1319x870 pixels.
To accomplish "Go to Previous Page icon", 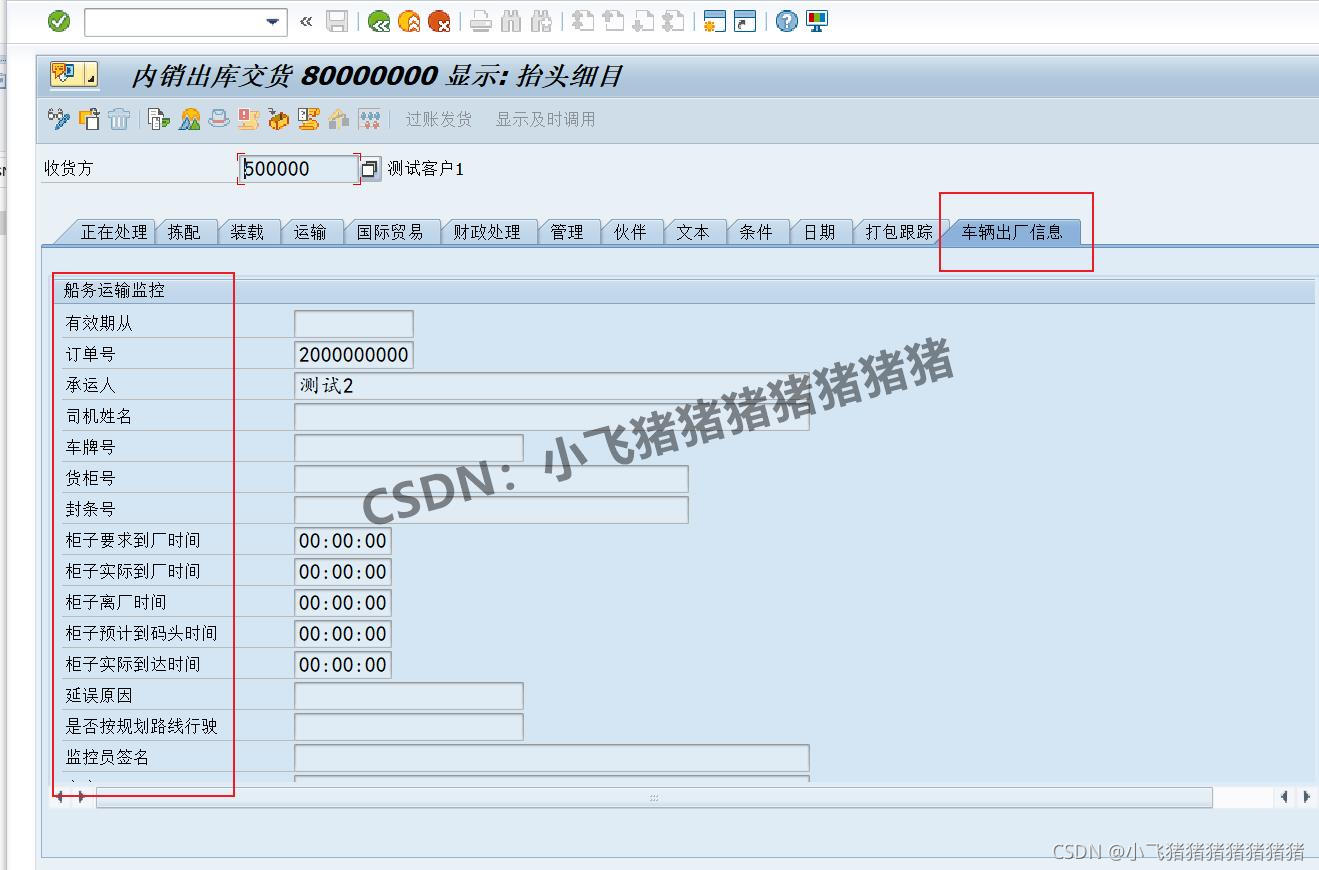I will 613,21.
